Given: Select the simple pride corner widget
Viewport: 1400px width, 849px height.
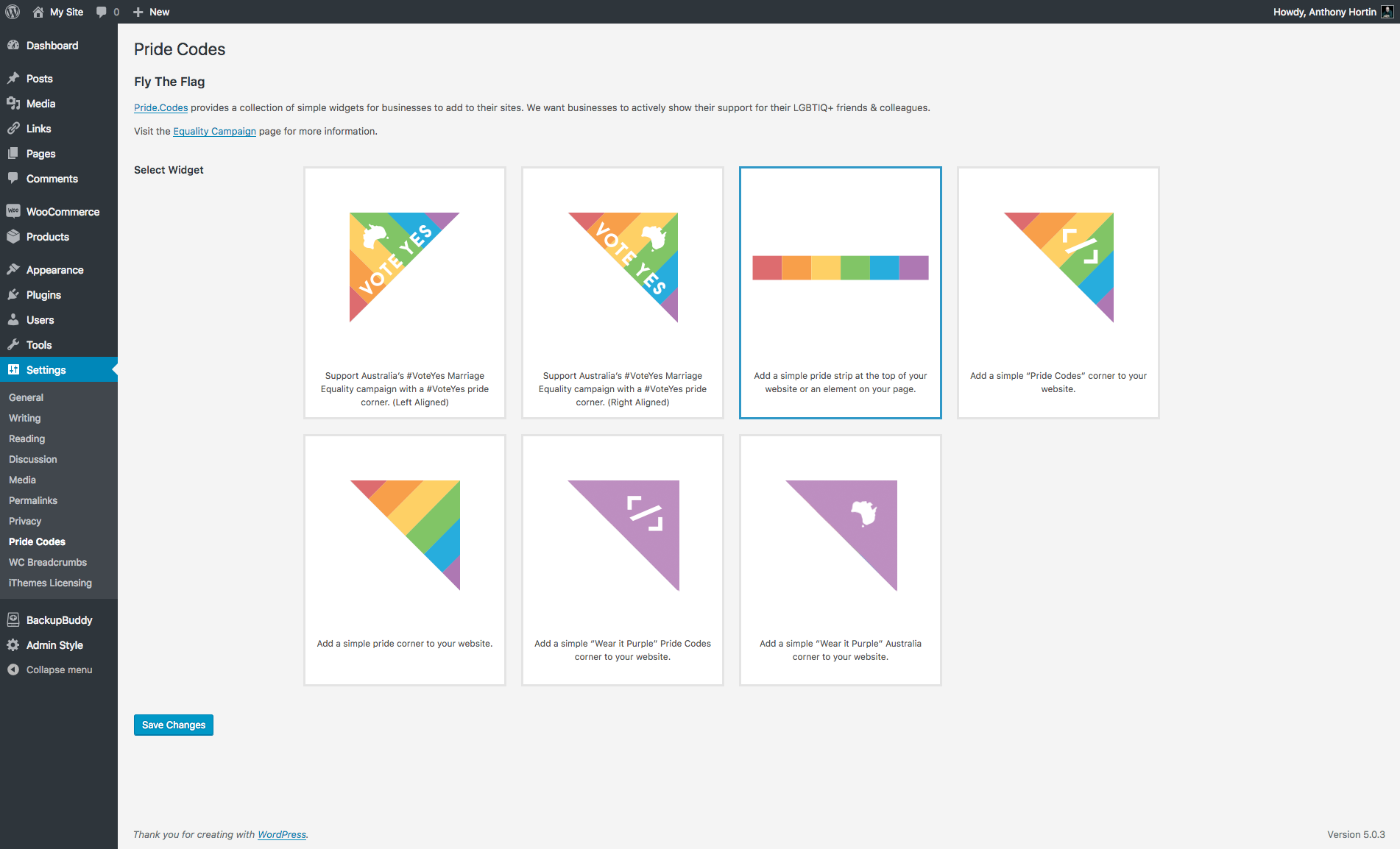Looking at the screenshot, I should pyautogui.click(x=405, y=561).
